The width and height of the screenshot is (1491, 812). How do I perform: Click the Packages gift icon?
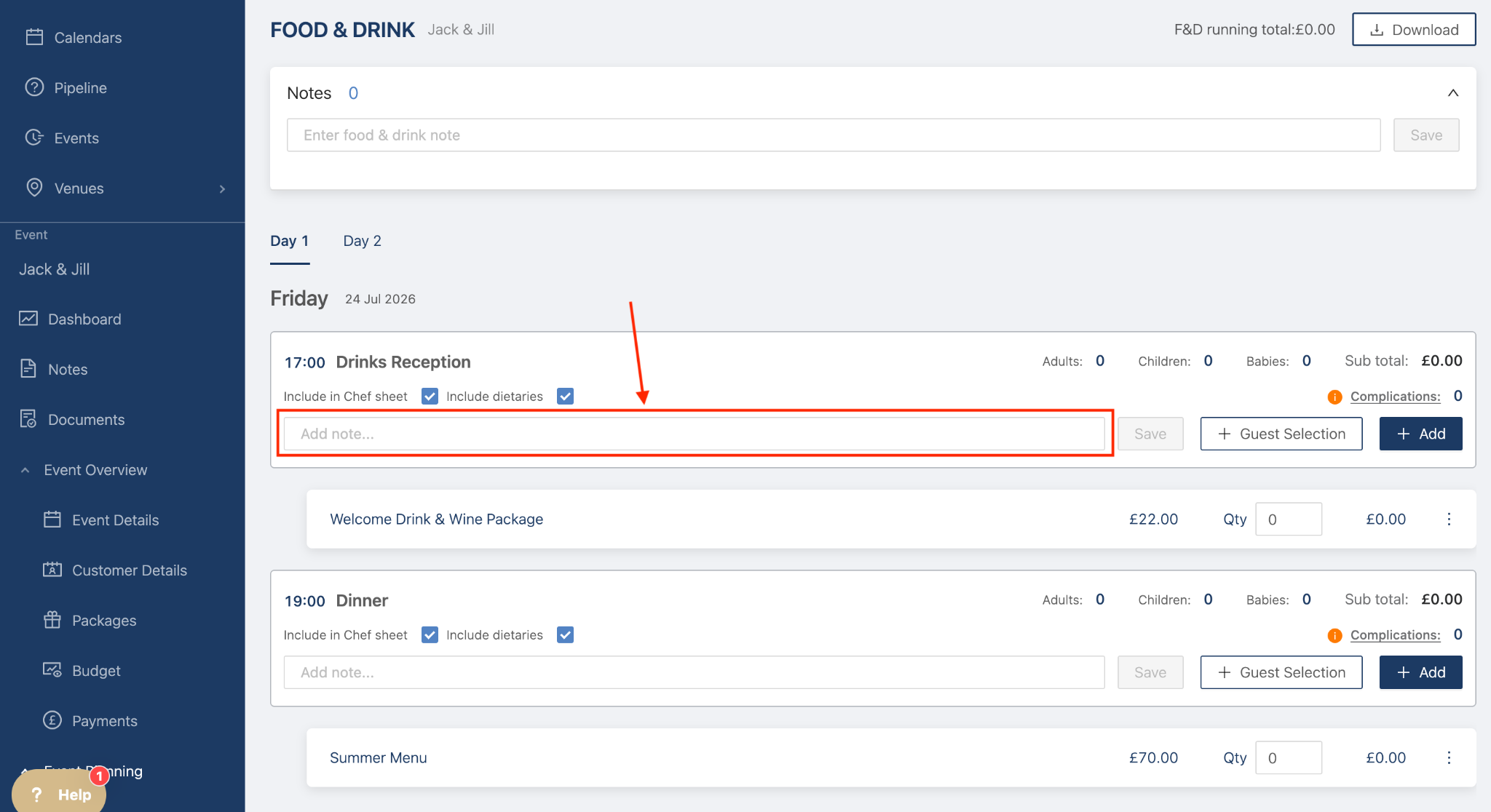[52, 620]
